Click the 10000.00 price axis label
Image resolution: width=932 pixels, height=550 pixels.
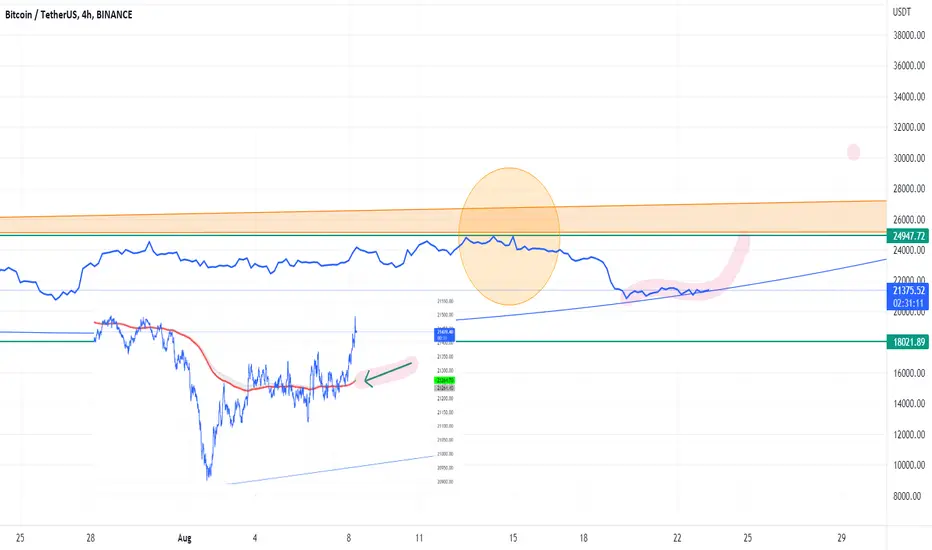pos(909,465)
